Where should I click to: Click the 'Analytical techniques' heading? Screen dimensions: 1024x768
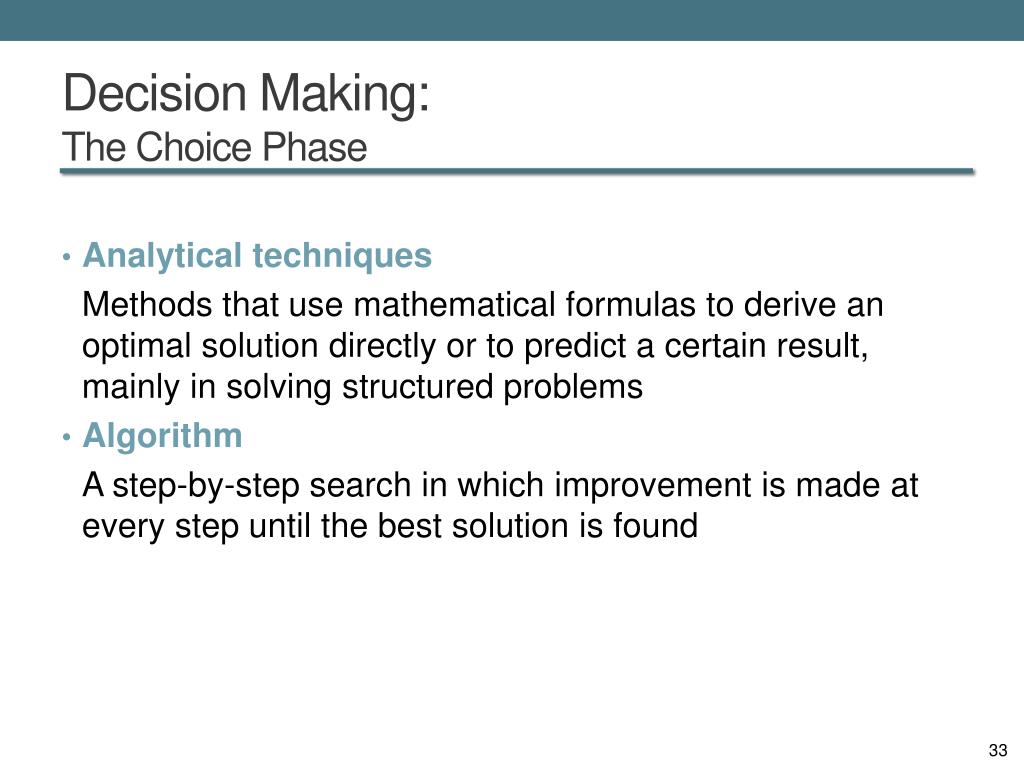click(x=257, y=255)
